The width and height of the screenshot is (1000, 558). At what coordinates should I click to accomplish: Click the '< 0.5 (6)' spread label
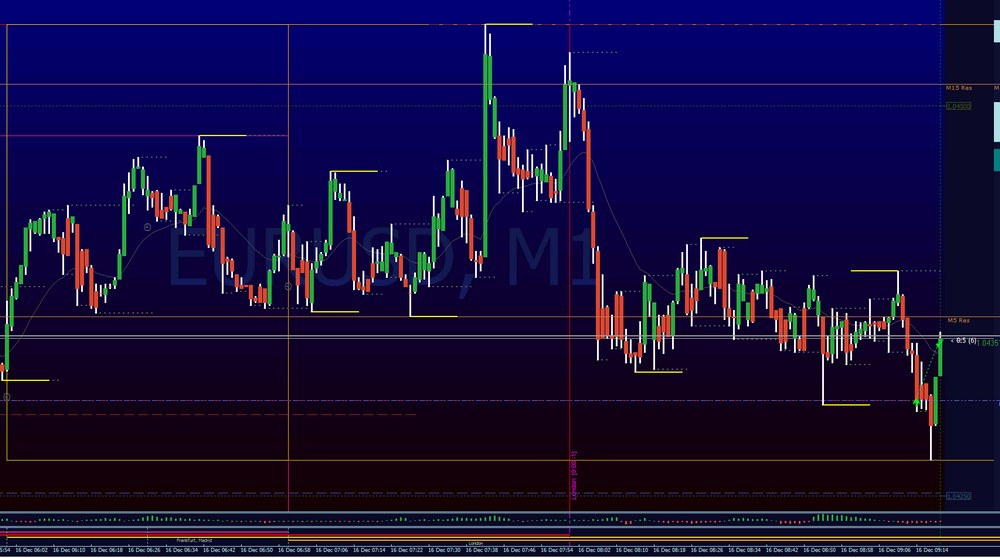[x=963, y=341]
